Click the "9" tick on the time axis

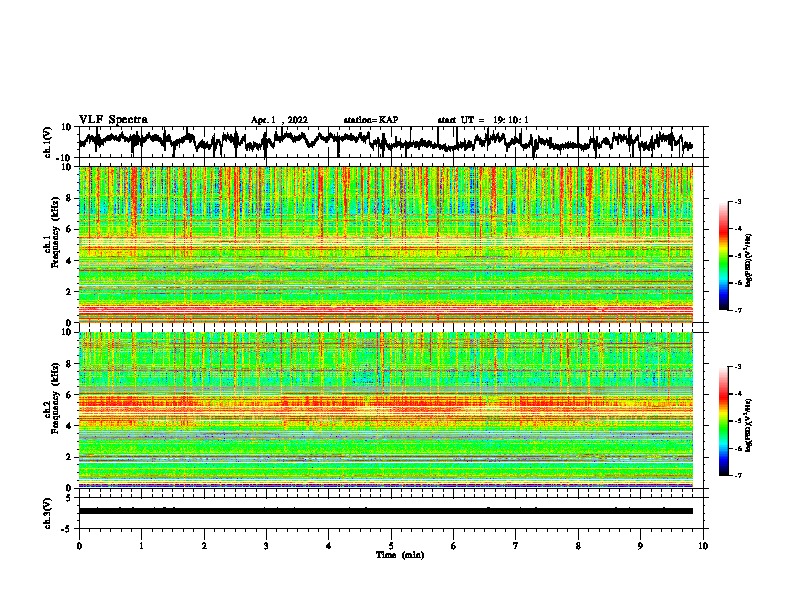click(640, 546)
